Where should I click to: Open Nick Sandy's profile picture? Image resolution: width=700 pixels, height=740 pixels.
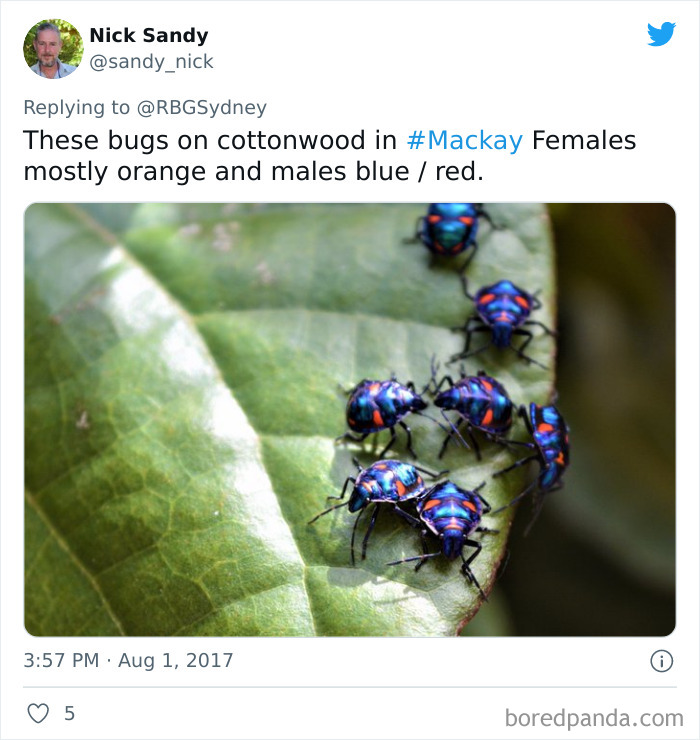tap(53, 49)
